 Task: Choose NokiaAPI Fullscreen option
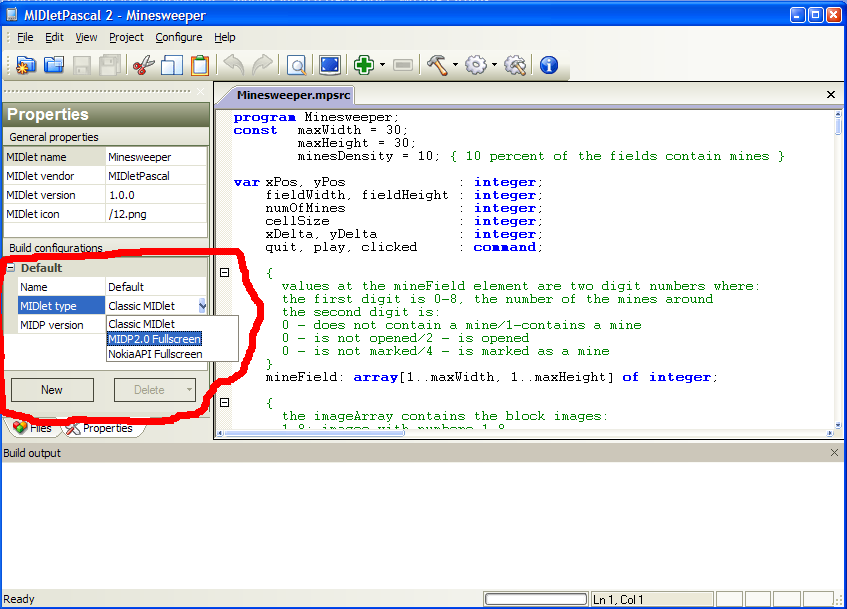[x=155, y=354]
